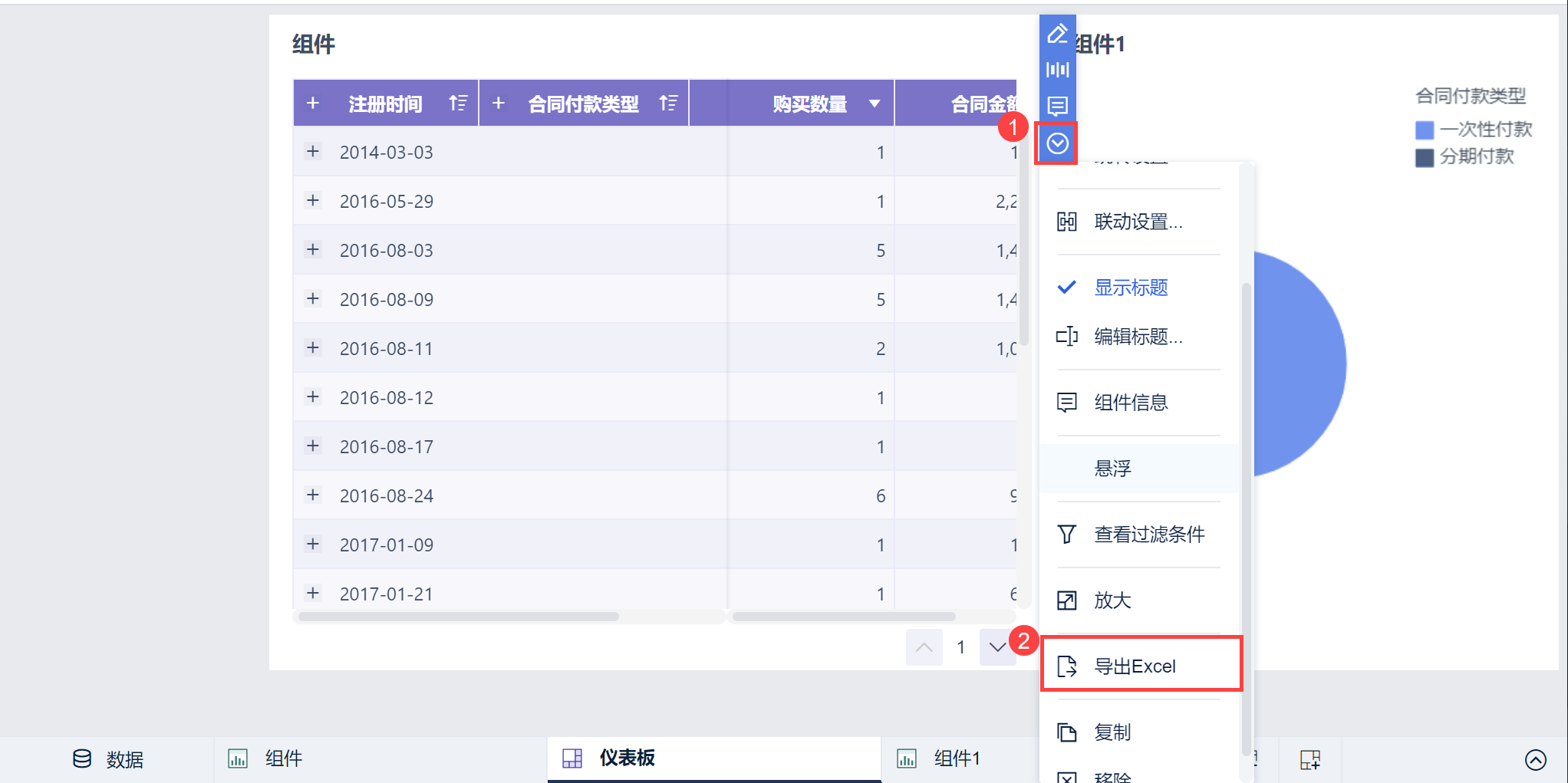The image size is (1568, 783).
Task: Click 导出Excel in the menu
Action: tap(1139, 666)
